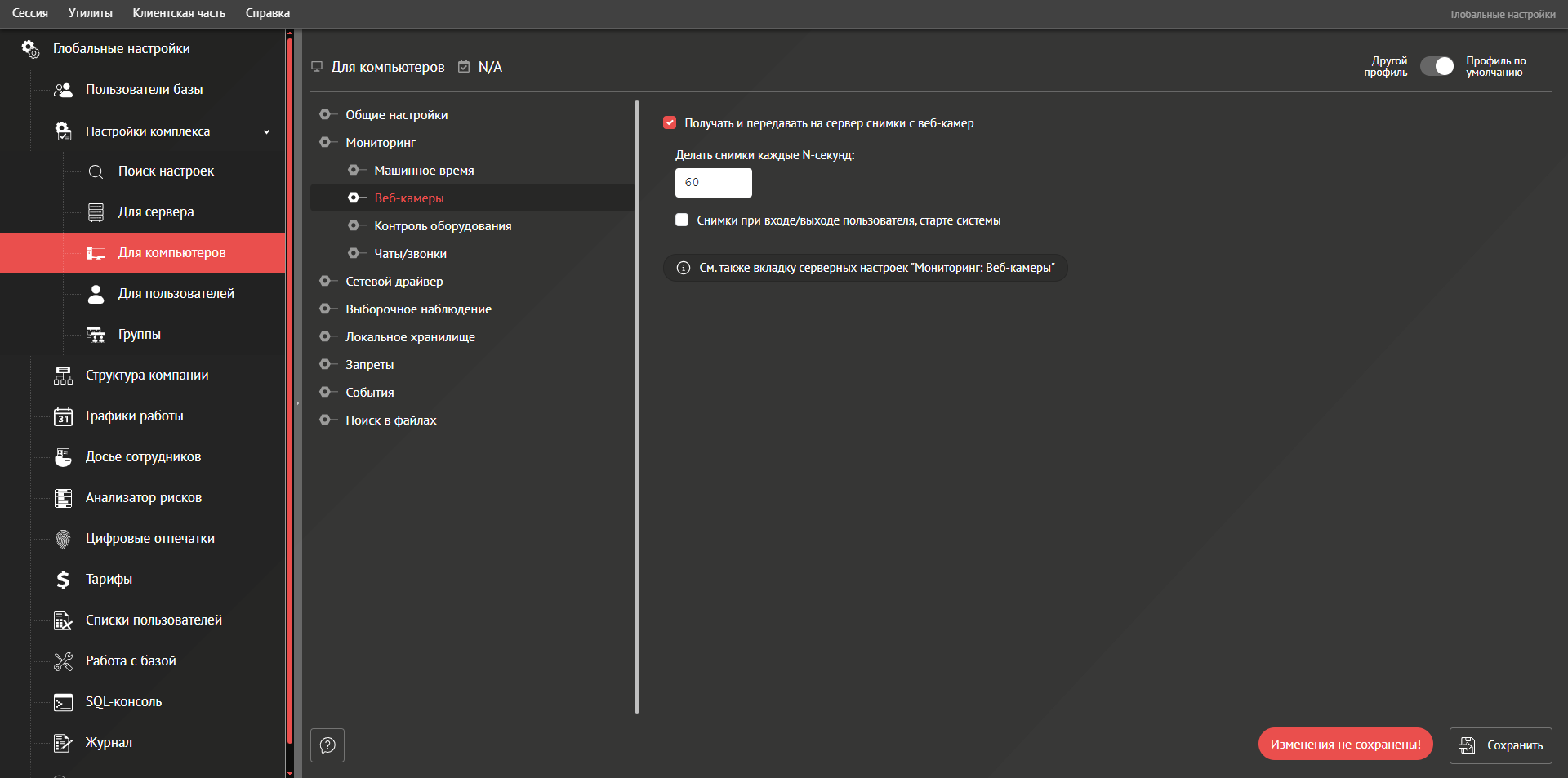Toggle the default profile switch
Image resolution: width=1568 pixels, height=778 pixels.
pos(1437,67)
